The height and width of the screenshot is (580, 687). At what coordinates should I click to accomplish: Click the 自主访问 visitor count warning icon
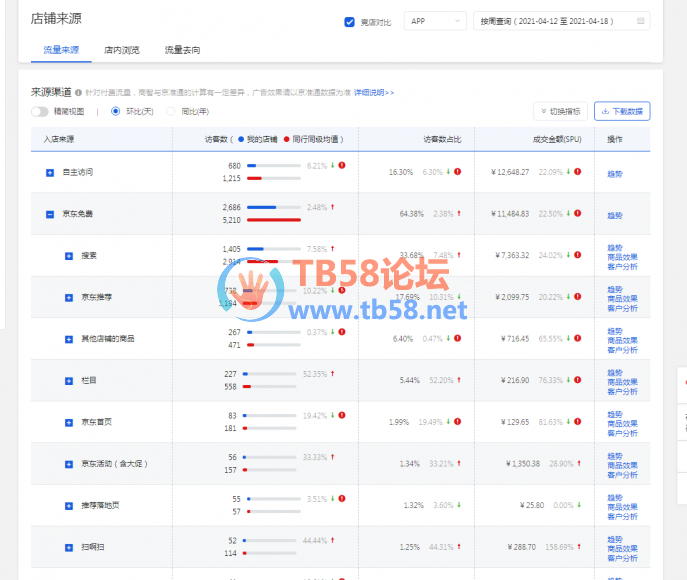pyautogui.click(x=342, y=165)
